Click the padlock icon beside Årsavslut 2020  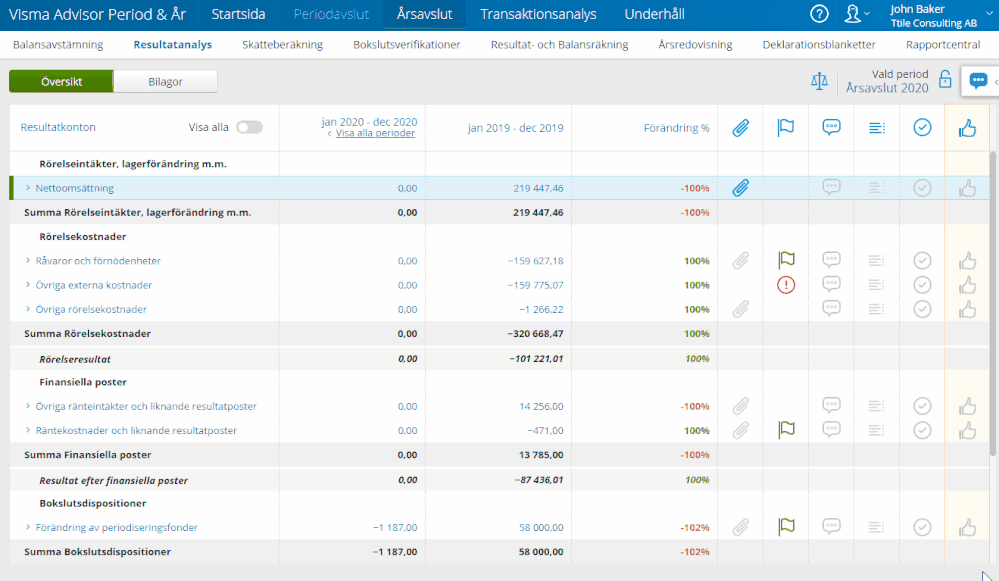click(x=945, y=81)
